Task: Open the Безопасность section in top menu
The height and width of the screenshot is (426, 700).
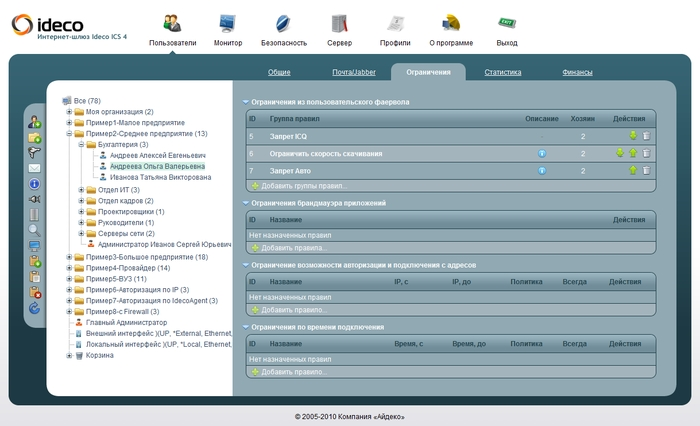Action: point(283,29)
